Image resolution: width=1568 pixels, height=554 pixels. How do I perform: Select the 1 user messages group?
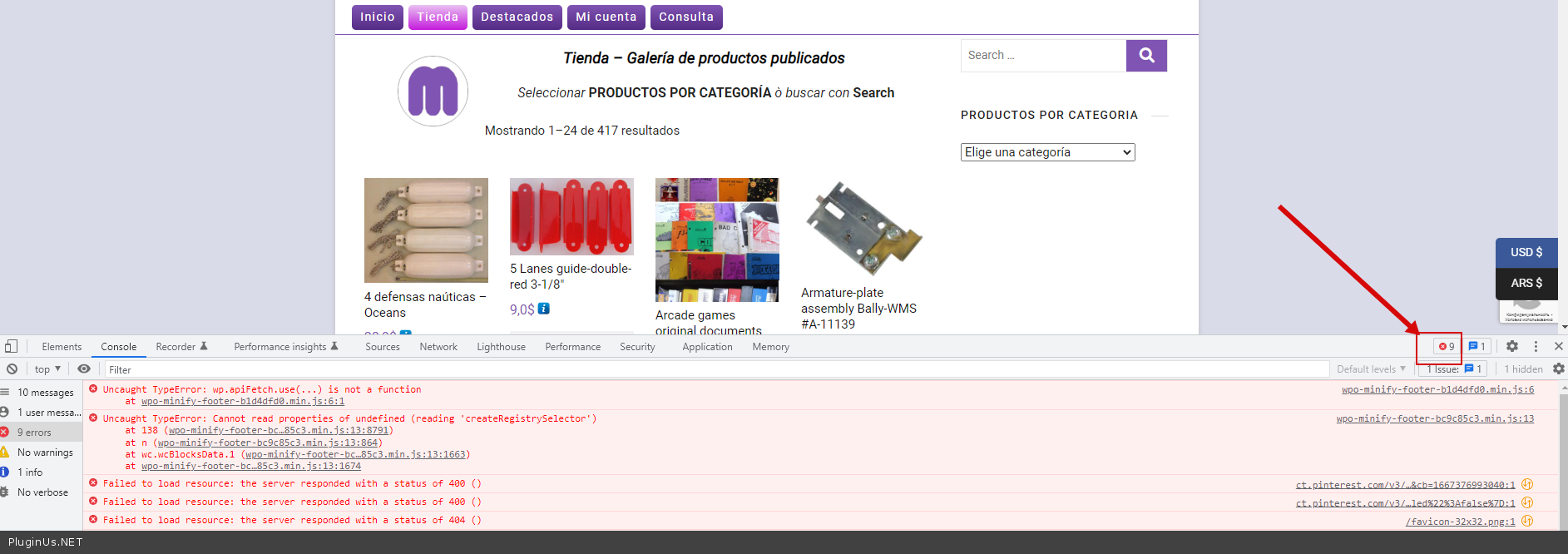pos(42,413)
